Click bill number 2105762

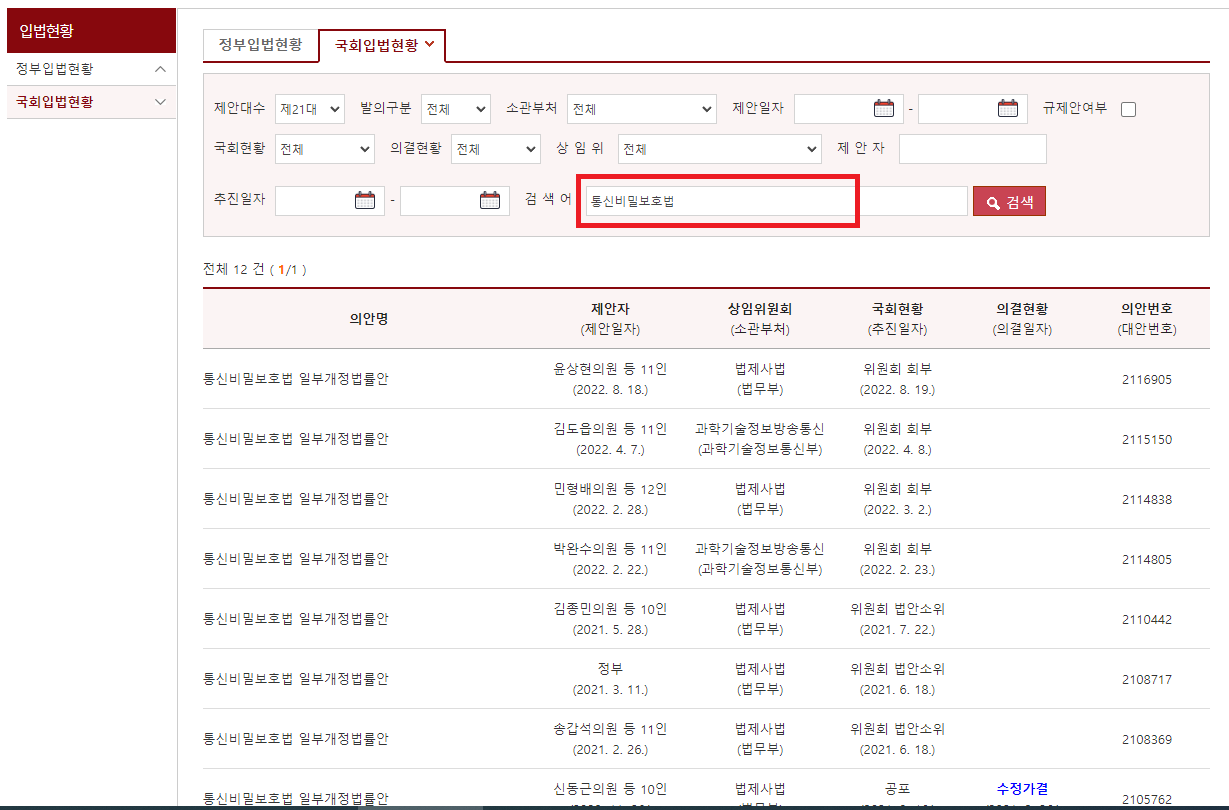click(1147, 799)
